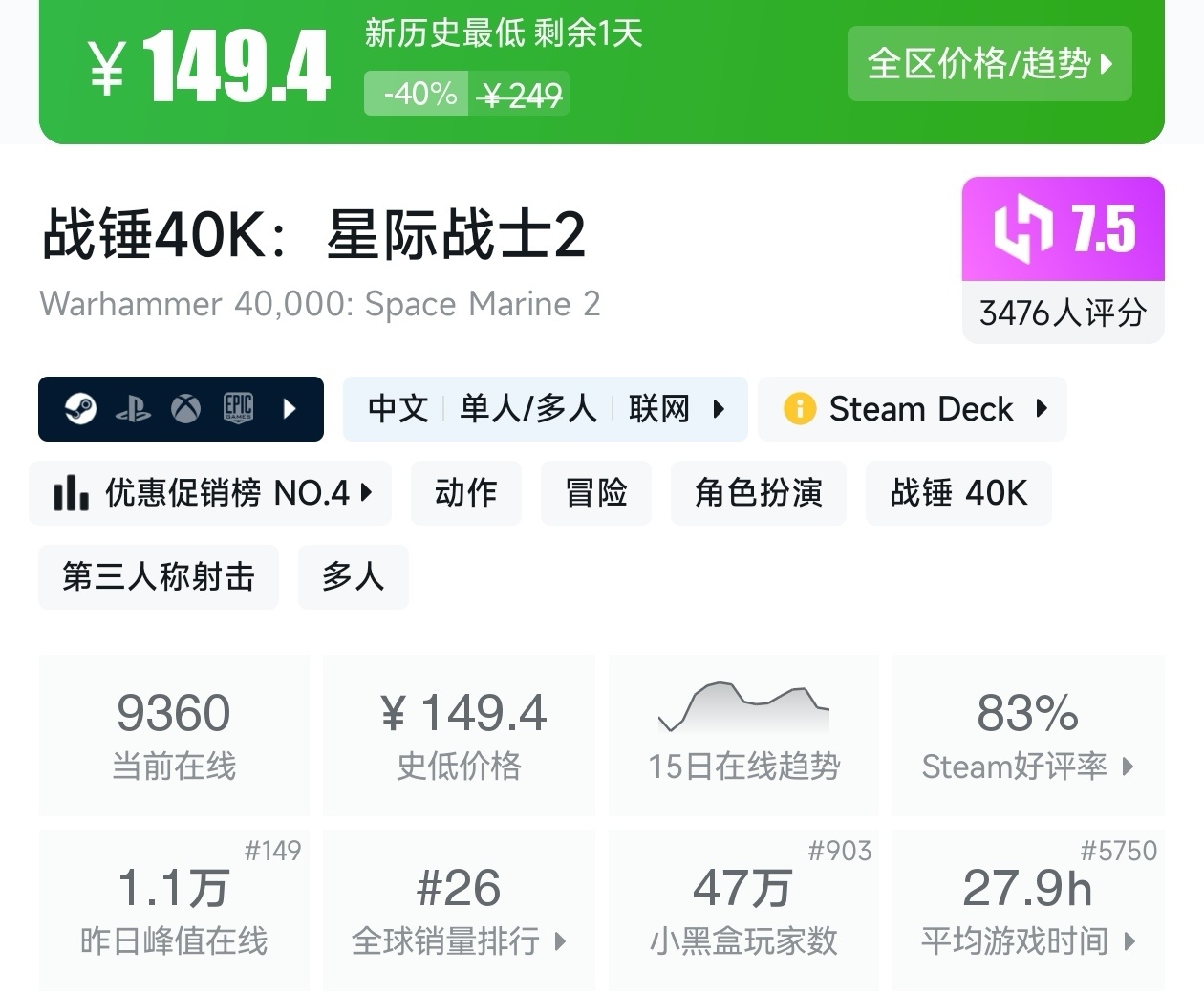Click the yellow Steam Deck info icon

click(x=799, y=409)
